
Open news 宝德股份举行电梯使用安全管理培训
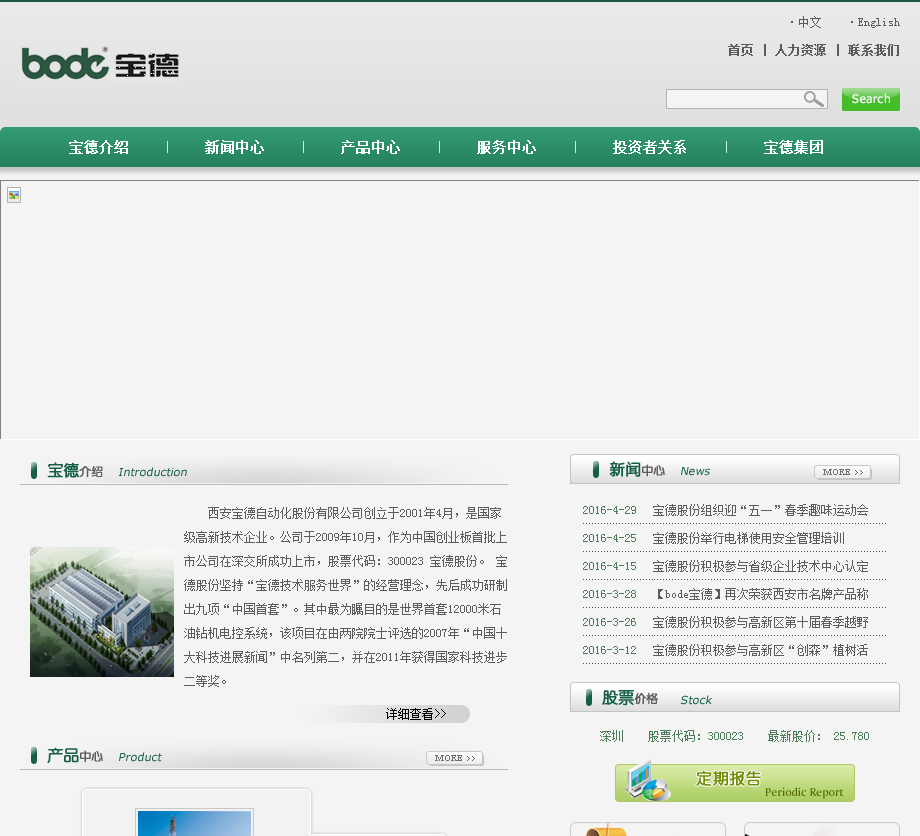click(x=748, y=538)
